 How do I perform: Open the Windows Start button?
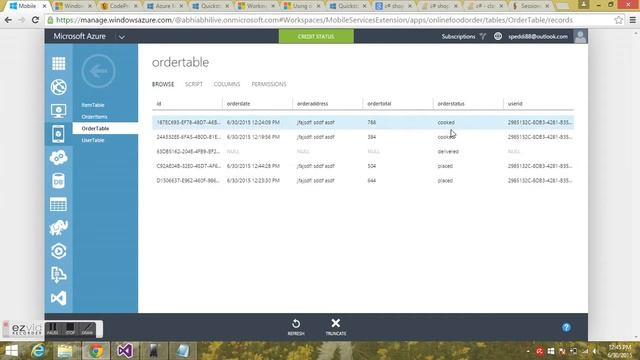11,351
